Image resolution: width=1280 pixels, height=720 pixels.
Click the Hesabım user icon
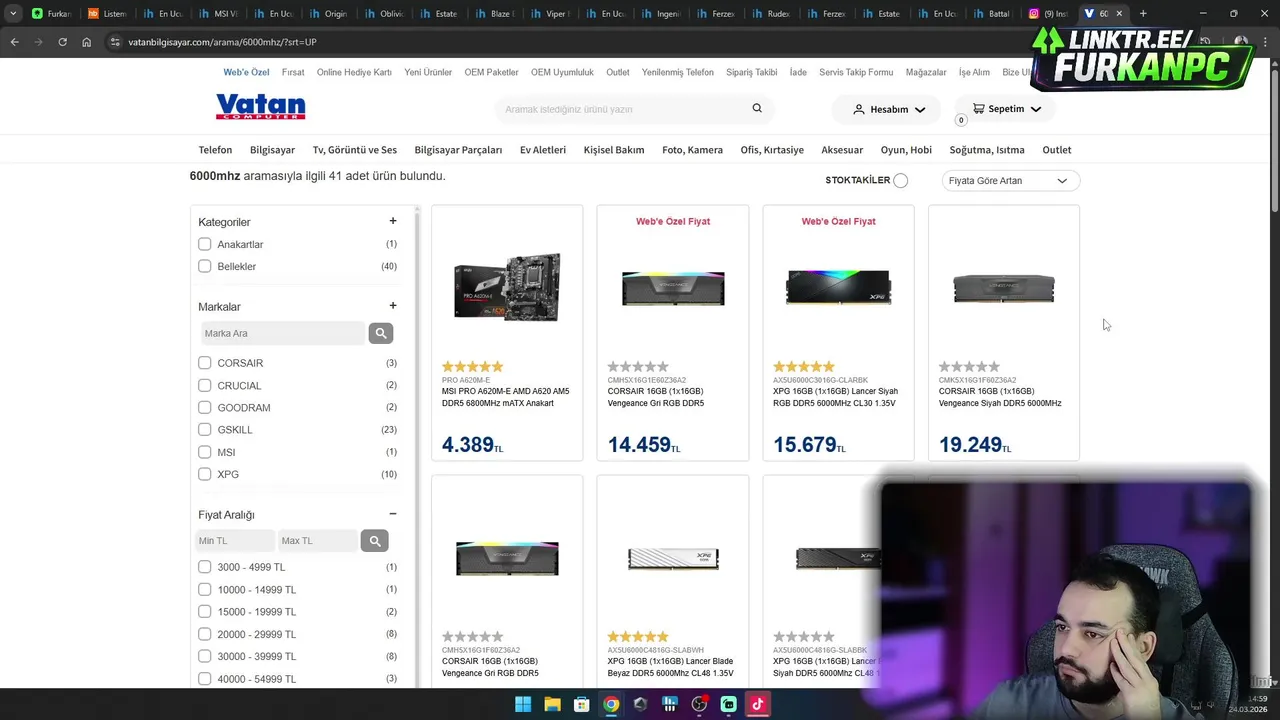pos(858,109)
